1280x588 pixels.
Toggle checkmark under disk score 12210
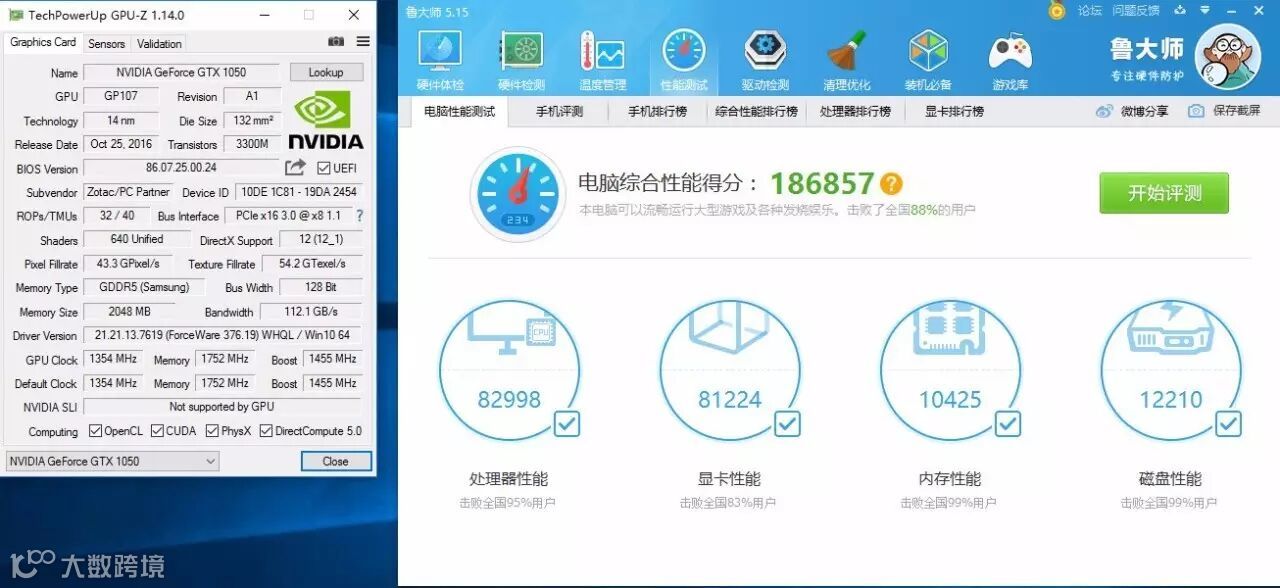point(1228,424)
